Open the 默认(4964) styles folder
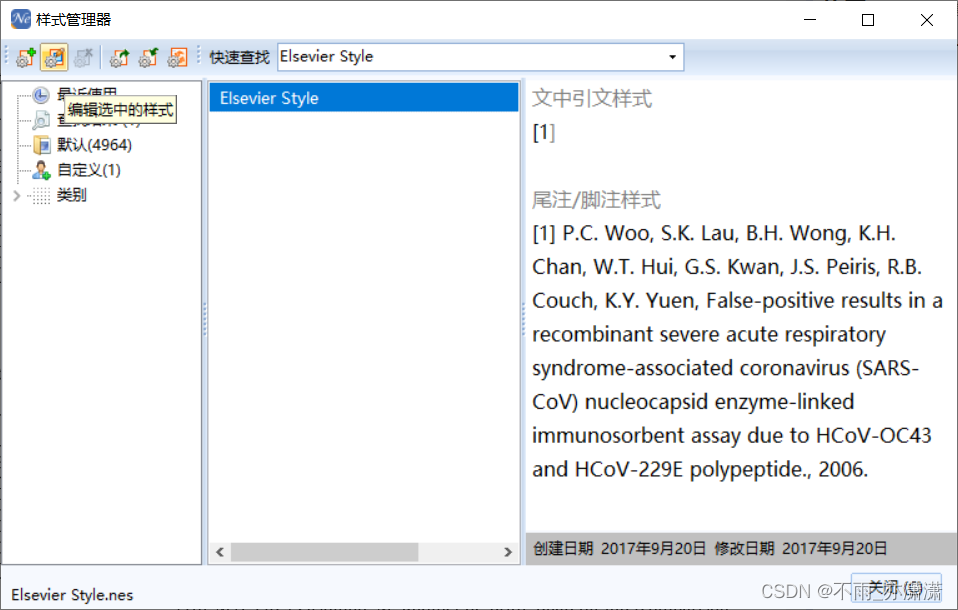Viewport: 958px width, 610px height. (x=94, y=145)
